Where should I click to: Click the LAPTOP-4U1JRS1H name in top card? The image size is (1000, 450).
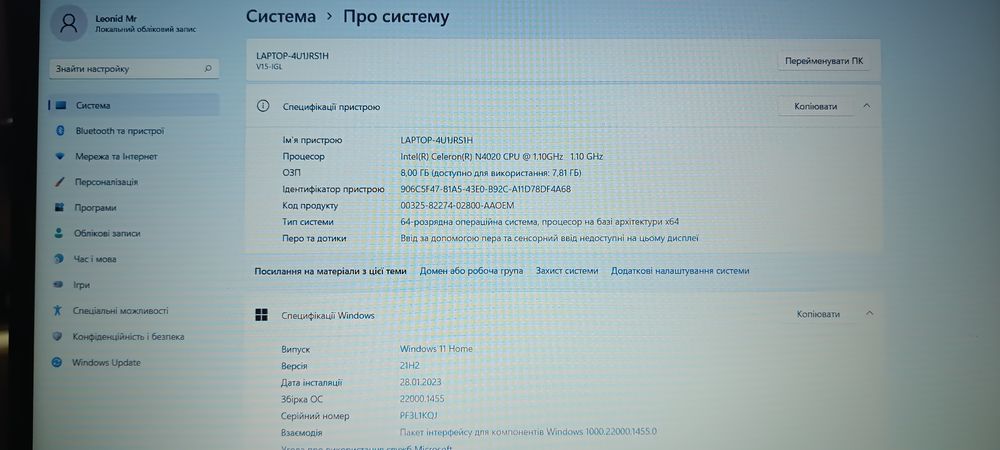pos(293,55)
